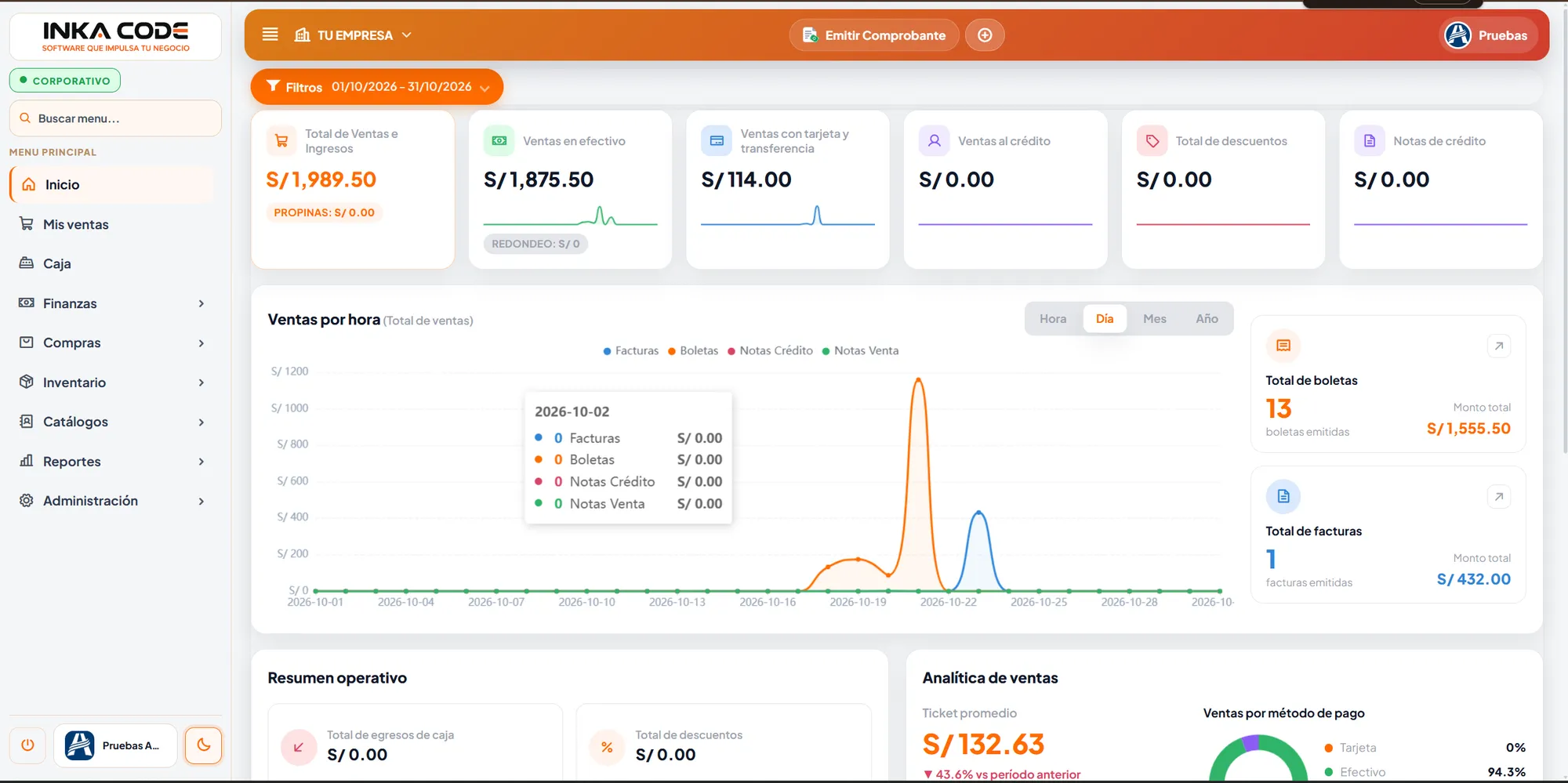Toggle Notas Venta series in legend
The image size is (1568, 783).
click(x=860, y=350)
